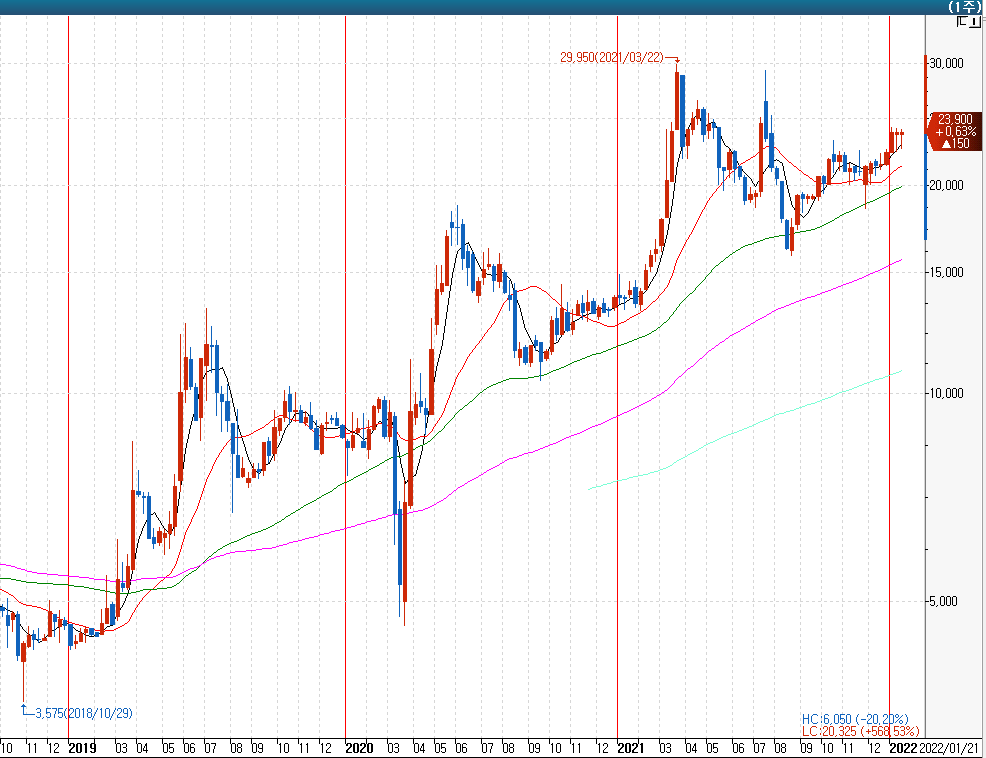Image resolution: width=986 pixels, height=758 pixels.
Task: Click the red-blue price range bar beside axis
Action: tap(925, 150)
